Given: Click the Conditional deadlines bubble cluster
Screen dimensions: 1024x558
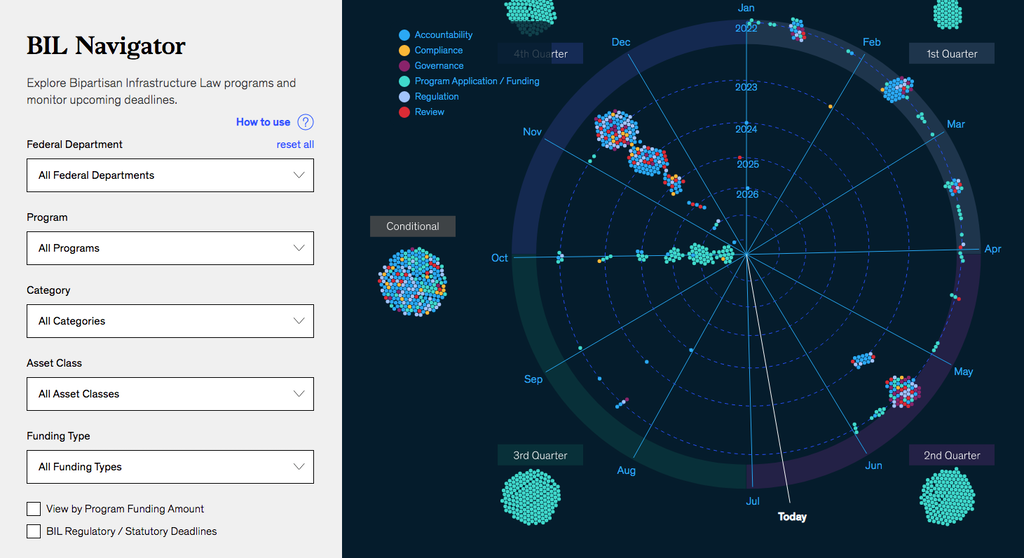Looking at the screenshot, I should [412, 282].
